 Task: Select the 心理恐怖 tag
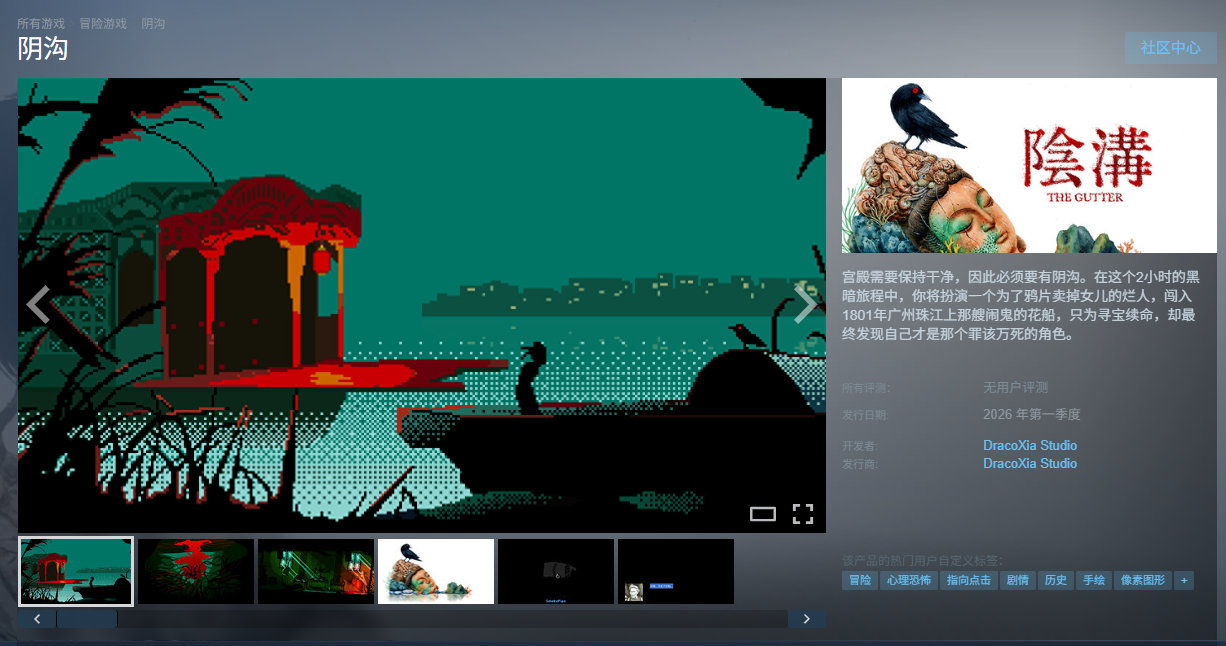[909, 580]
